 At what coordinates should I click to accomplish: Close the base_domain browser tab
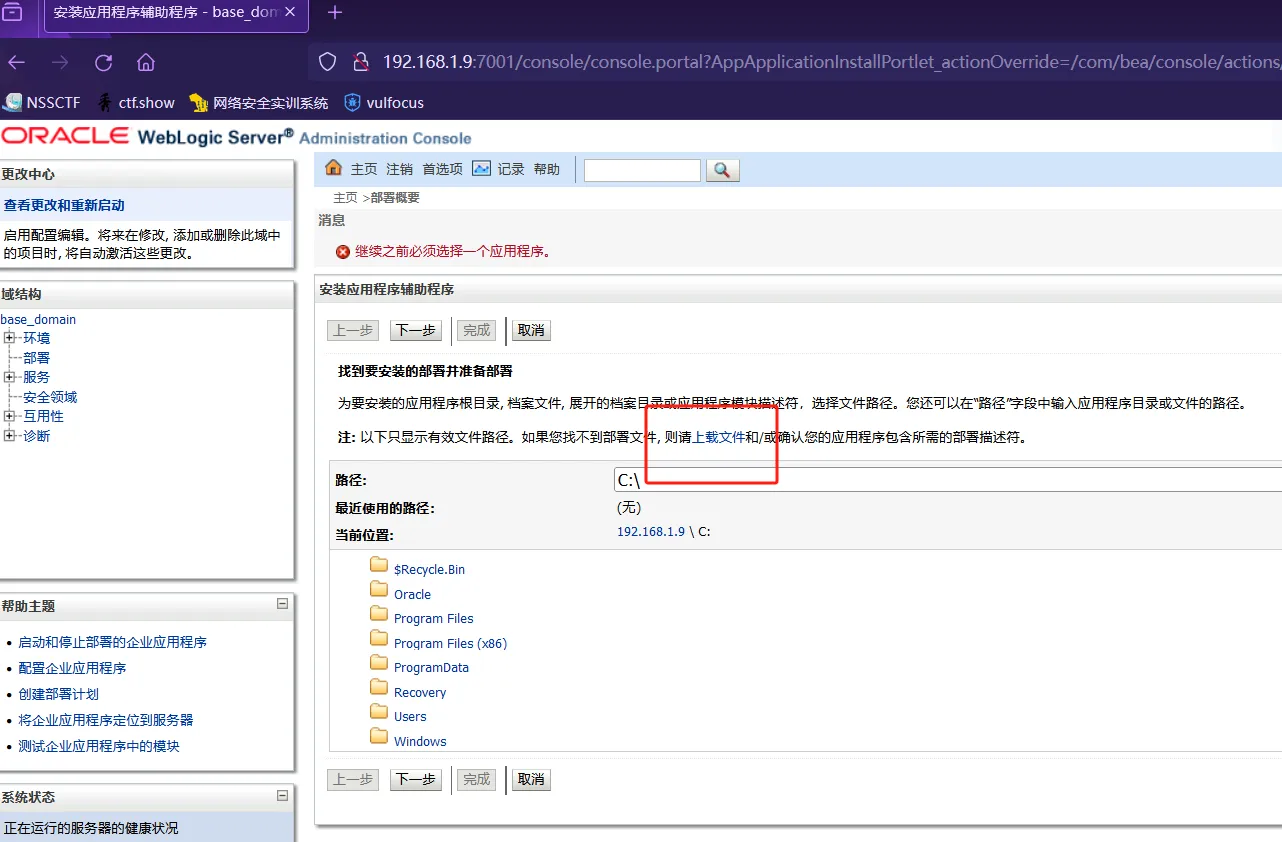[290, 13]
